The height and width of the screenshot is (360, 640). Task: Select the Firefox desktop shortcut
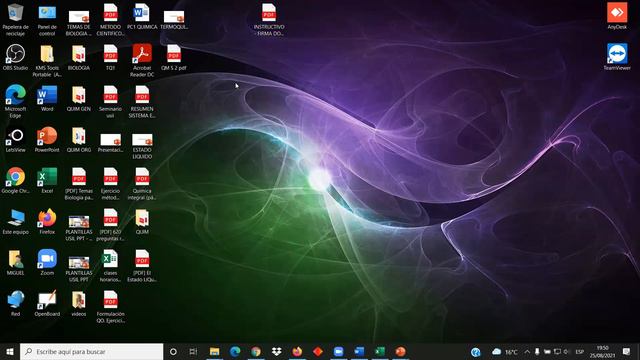click(47, 221)
